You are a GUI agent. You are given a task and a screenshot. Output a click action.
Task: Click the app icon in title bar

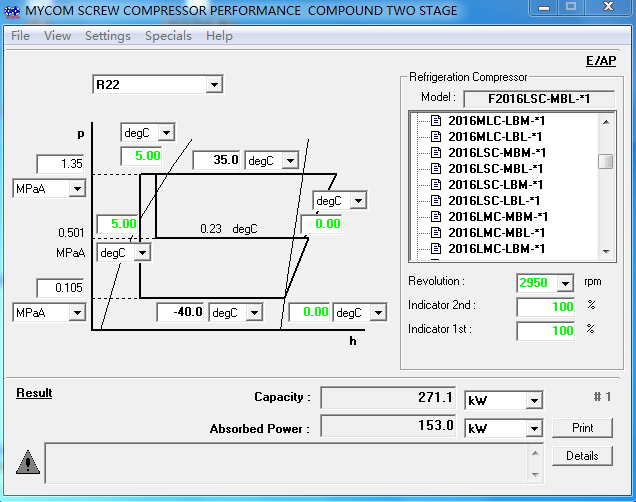[13, 10]
